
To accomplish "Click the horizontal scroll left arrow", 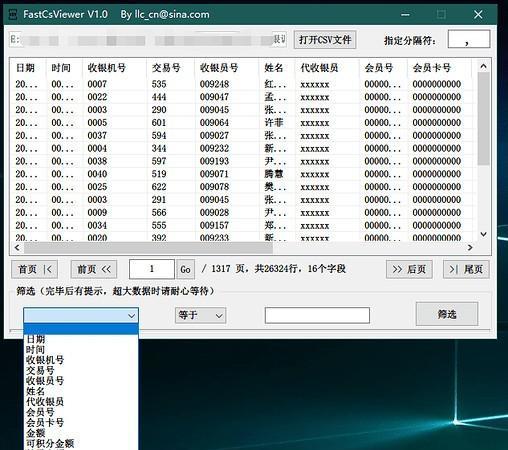I will tap(17, 248).
